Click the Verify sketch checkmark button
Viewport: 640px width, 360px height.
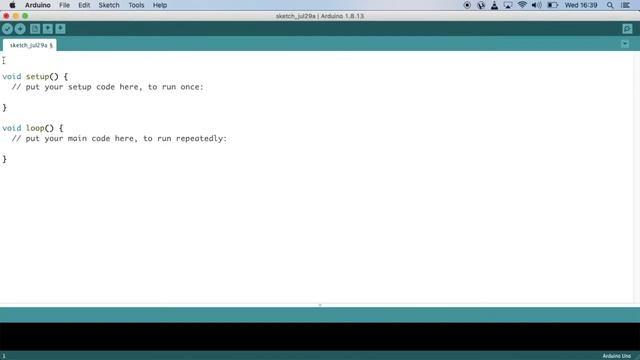7,29
